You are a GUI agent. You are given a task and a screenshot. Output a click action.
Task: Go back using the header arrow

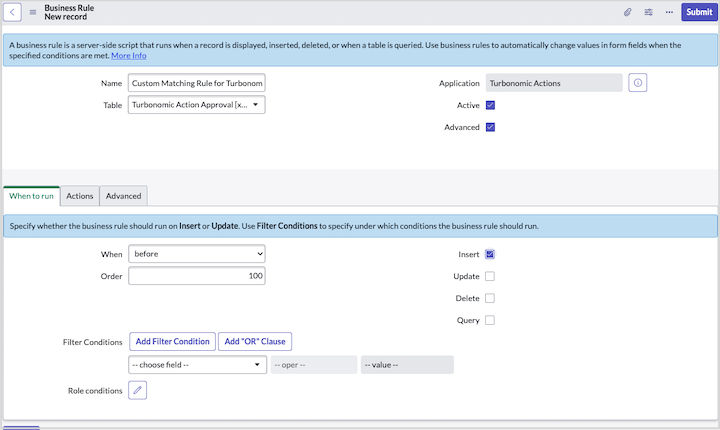[x=12, y=12]
